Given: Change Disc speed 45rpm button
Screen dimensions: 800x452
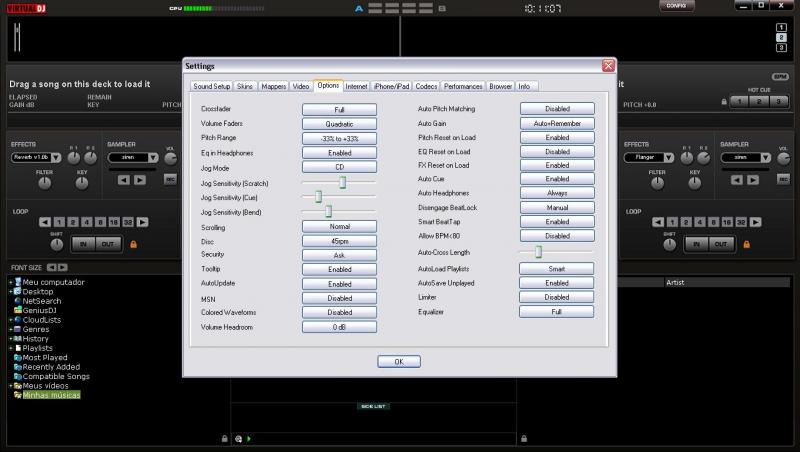Looking at the screenshot, I should (339, 241).
